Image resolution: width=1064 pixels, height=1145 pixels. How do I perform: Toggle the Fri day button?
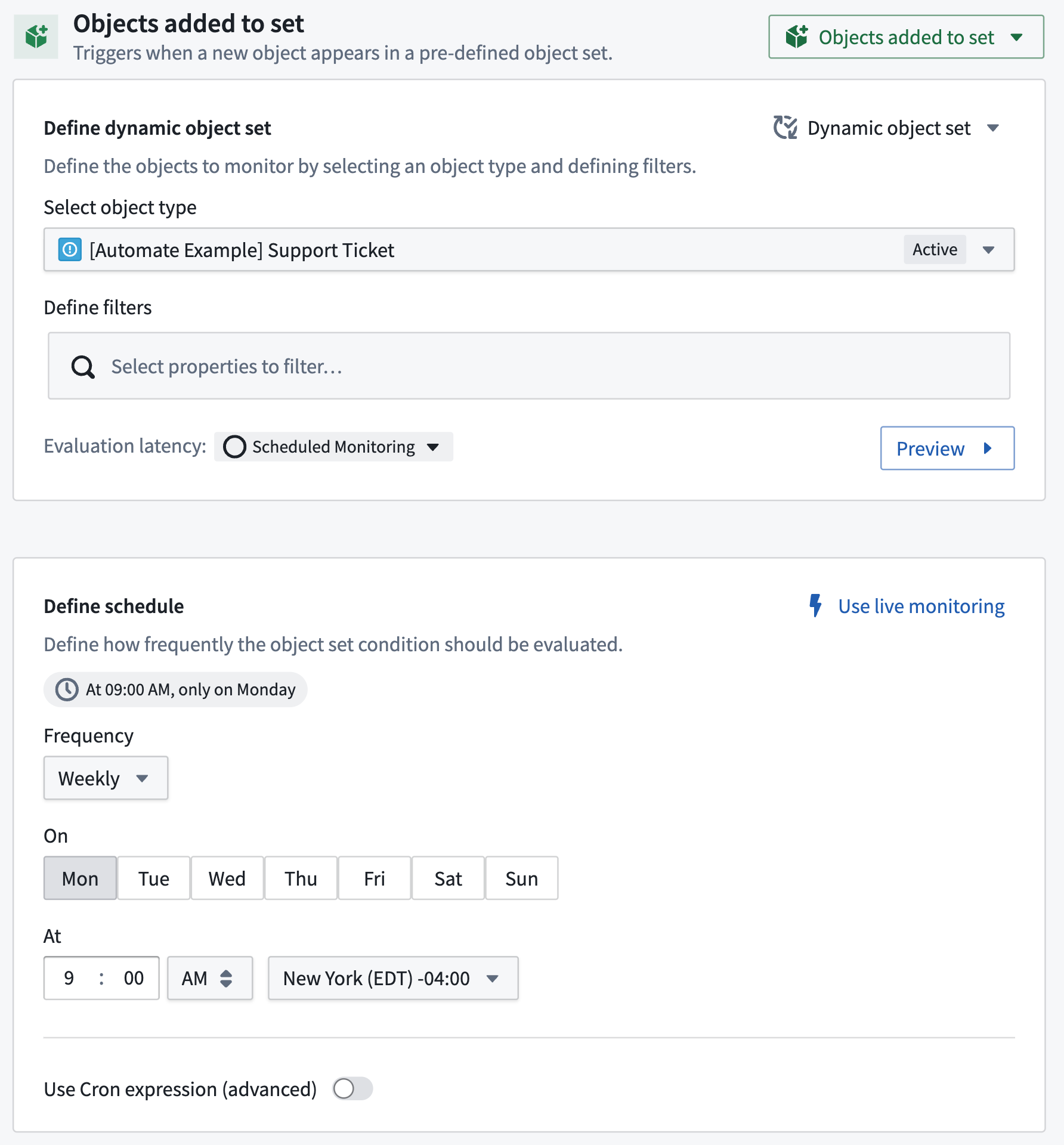pos(375,878)
